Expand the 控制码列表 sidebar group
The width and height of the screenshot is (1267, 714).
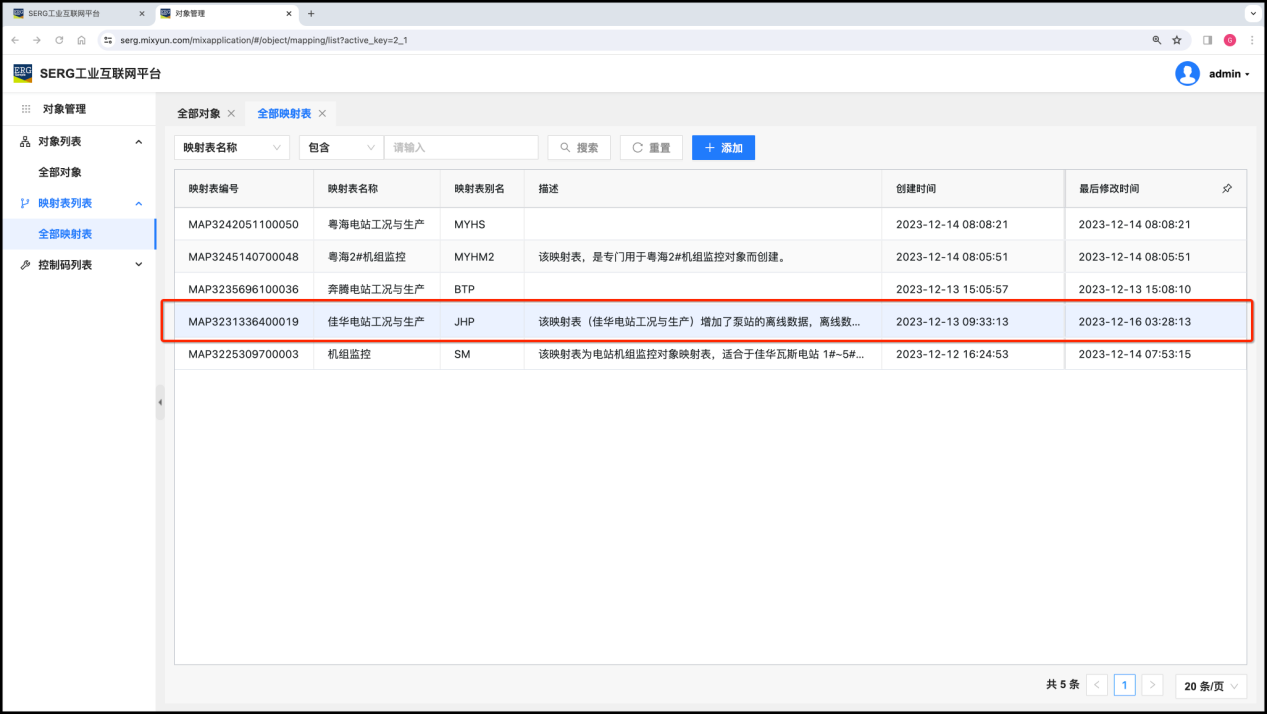tap(139, 265)
